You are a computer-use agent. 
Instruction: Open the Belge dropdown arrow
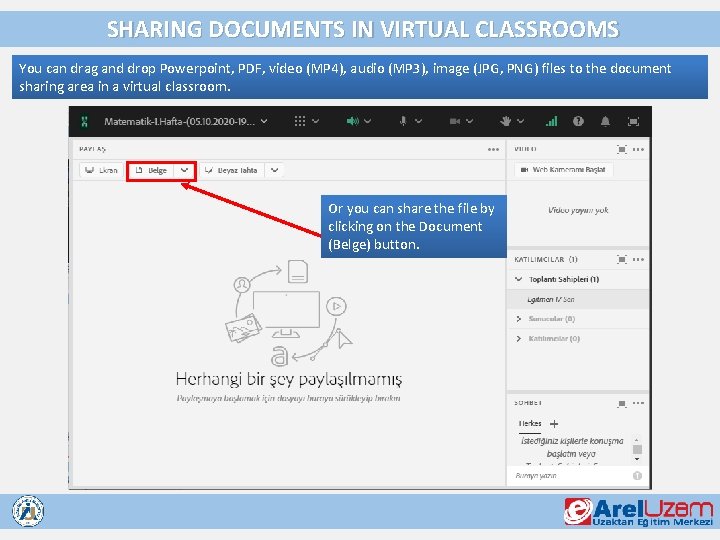(184, 170)
